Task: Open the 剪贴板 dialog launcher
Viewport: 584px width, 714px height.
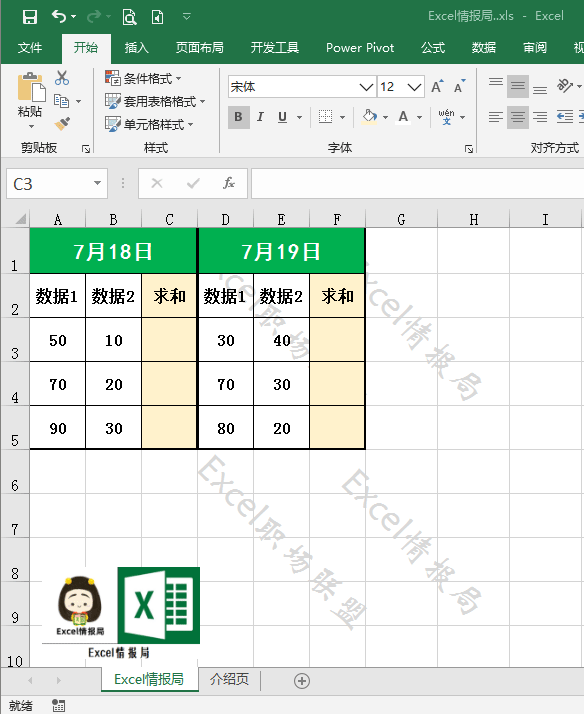Action: click(86, 149)
